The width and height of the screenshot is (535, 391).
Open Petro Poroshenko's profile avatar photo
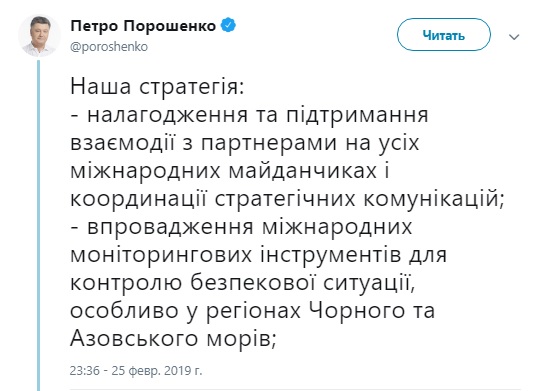click(x=39, y=35)
